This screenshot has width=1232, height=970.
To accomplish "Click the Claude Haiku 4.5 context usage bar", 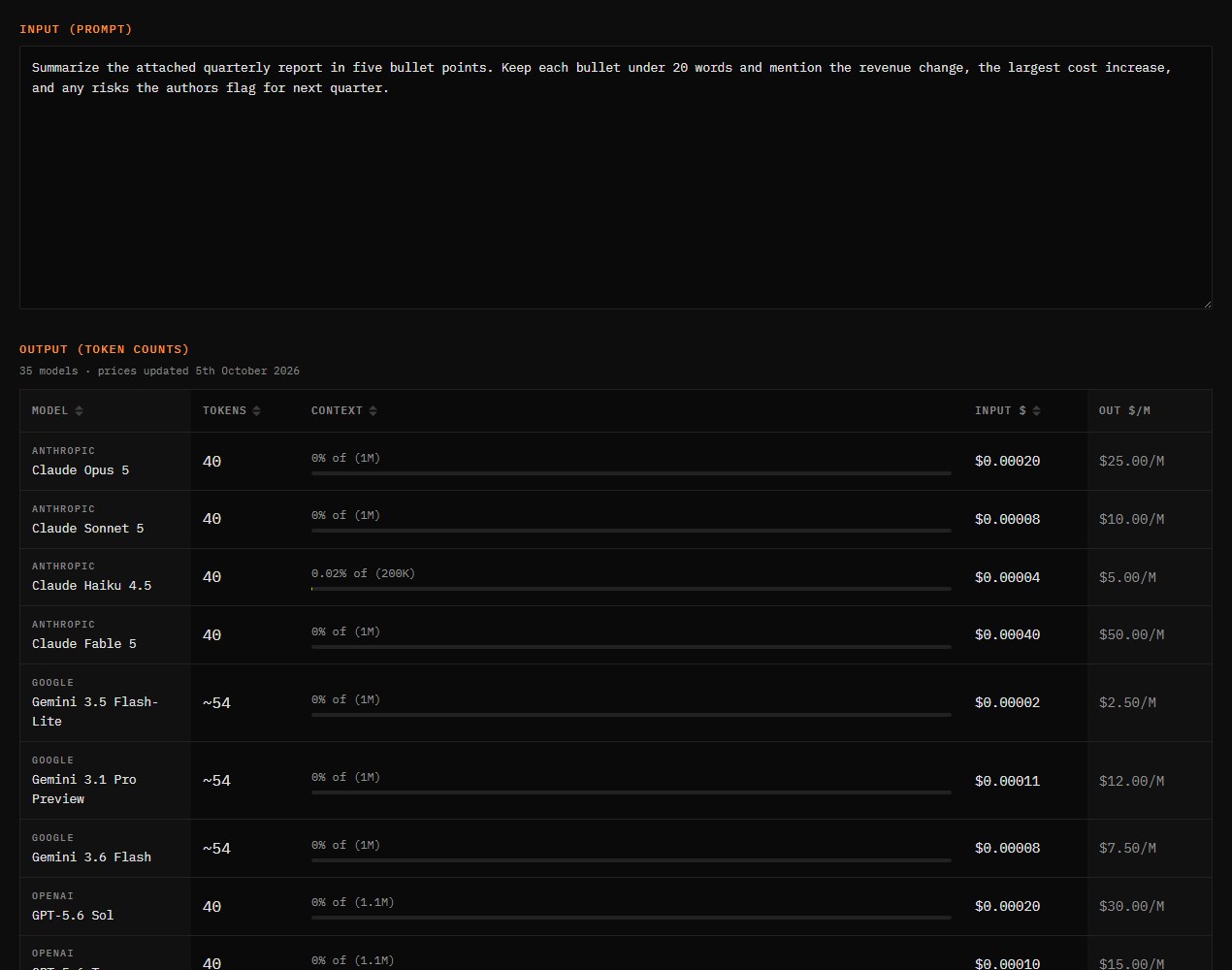I will (x=631, y=589).
